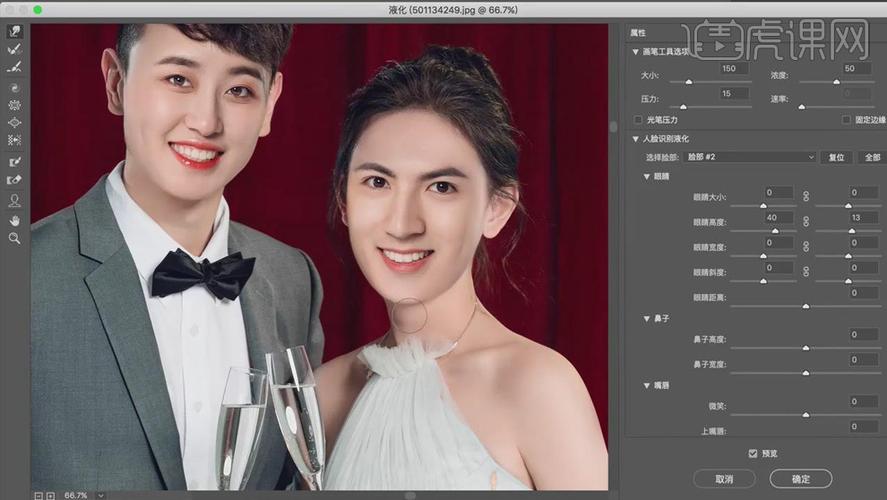Image resolution: width=887 pixels, height=500 pixels.
Task: Click the 属性 properties panel title
Action: (x=638, y=33)
